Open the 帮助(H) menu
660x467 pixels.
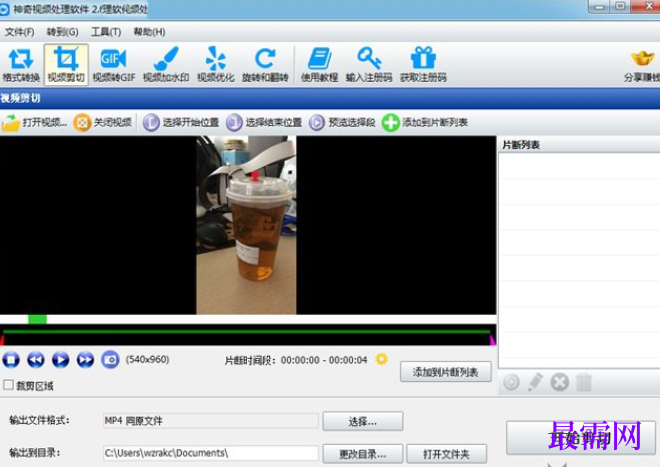click(x=149, y=32)
